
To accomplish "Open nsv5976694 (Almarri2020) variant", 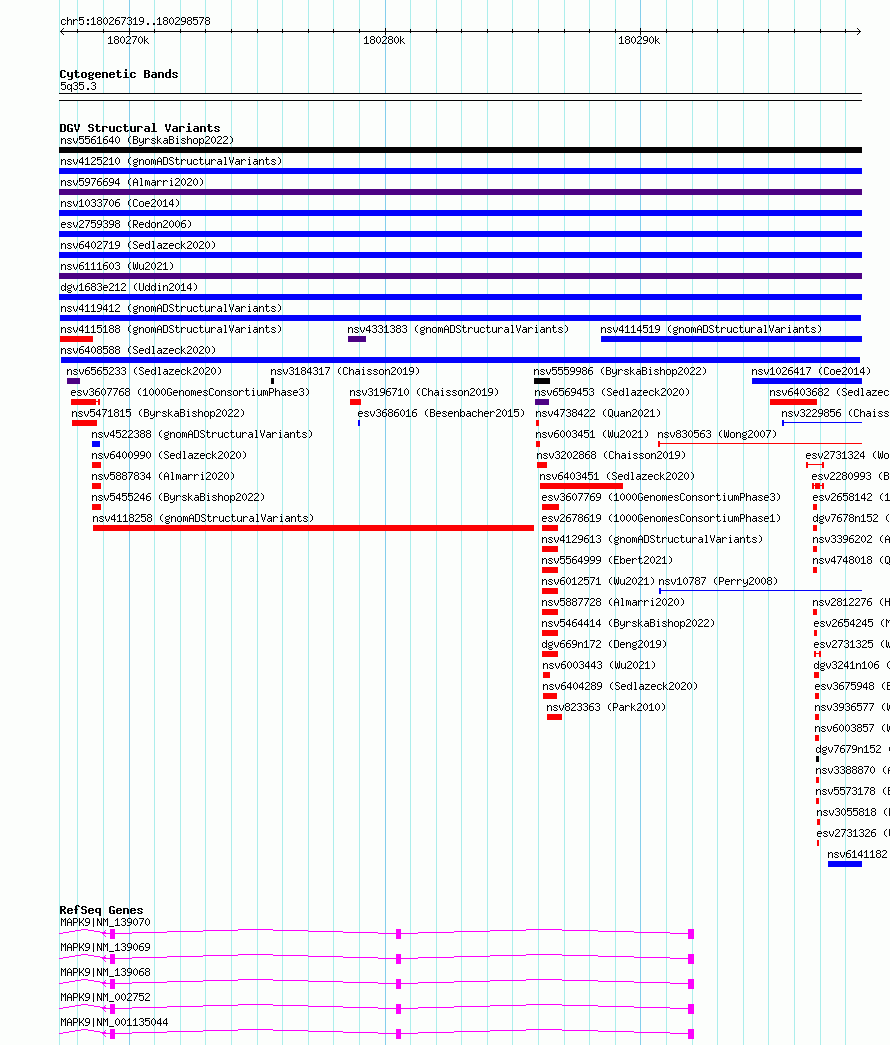I will (x=132, y=183).
